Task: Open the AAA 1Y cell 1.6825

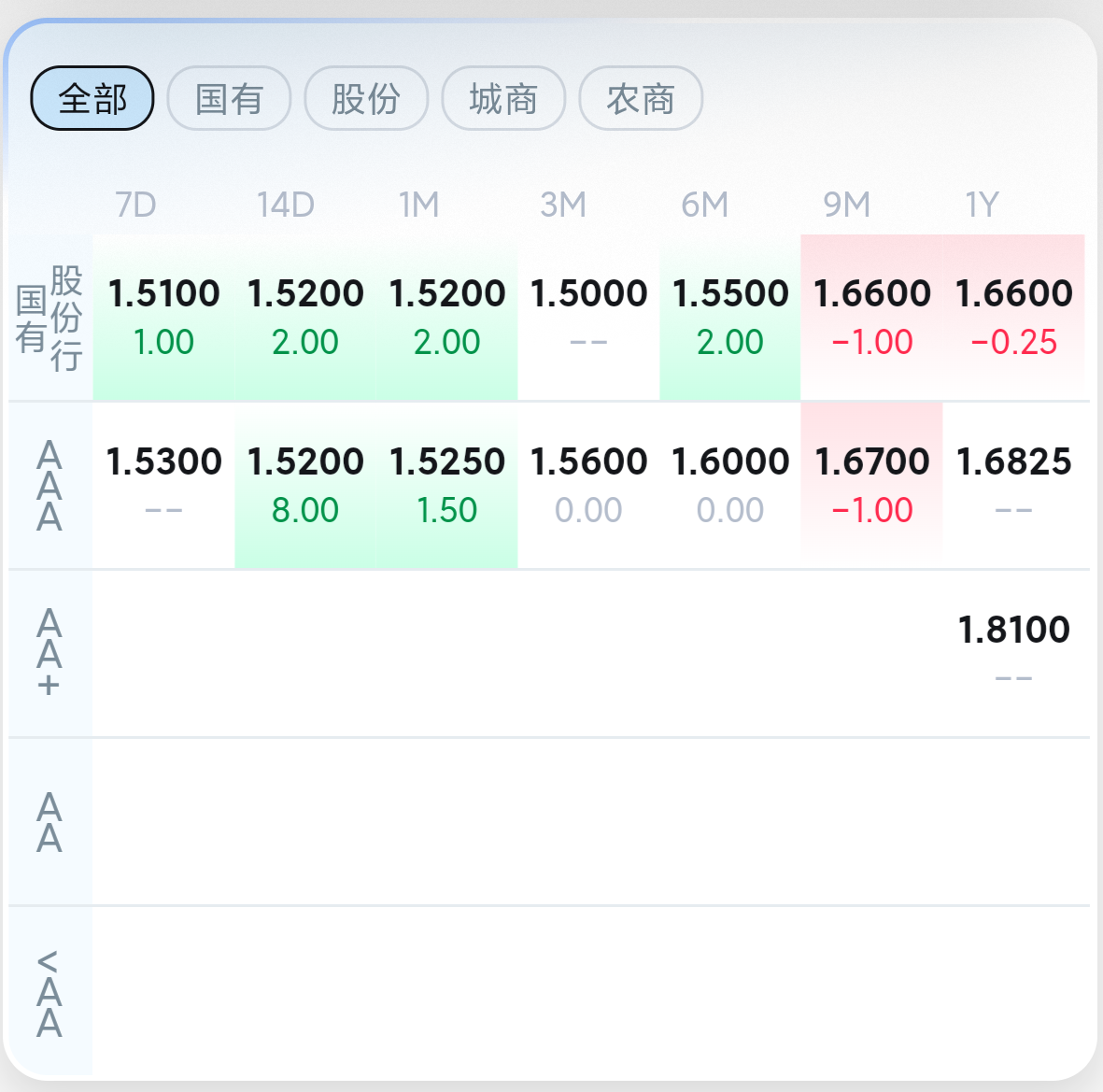Action: [x=1013, y=486]
